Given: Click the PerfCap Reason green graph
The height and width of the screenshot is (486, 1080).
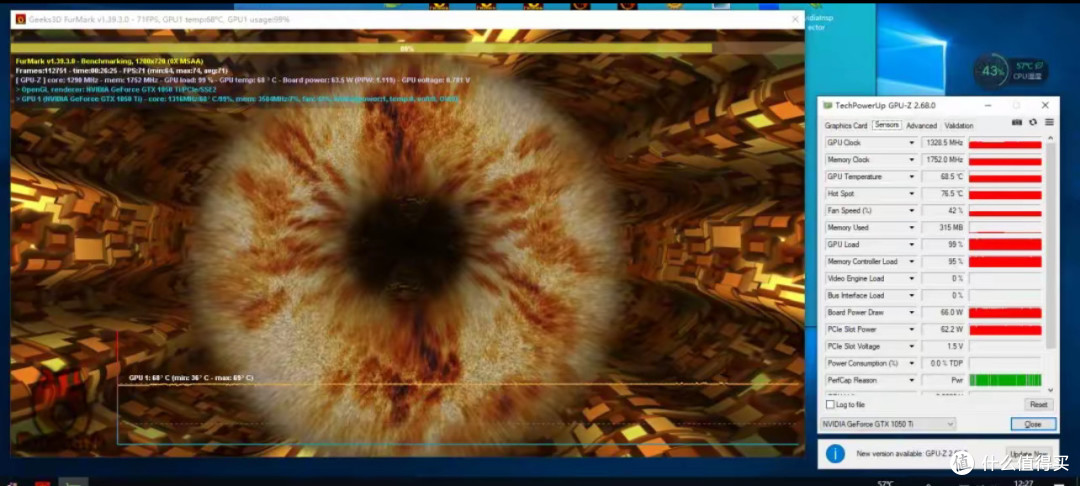Looking at the screenshot, I should pyautogui.click(x=1005, y=380).
